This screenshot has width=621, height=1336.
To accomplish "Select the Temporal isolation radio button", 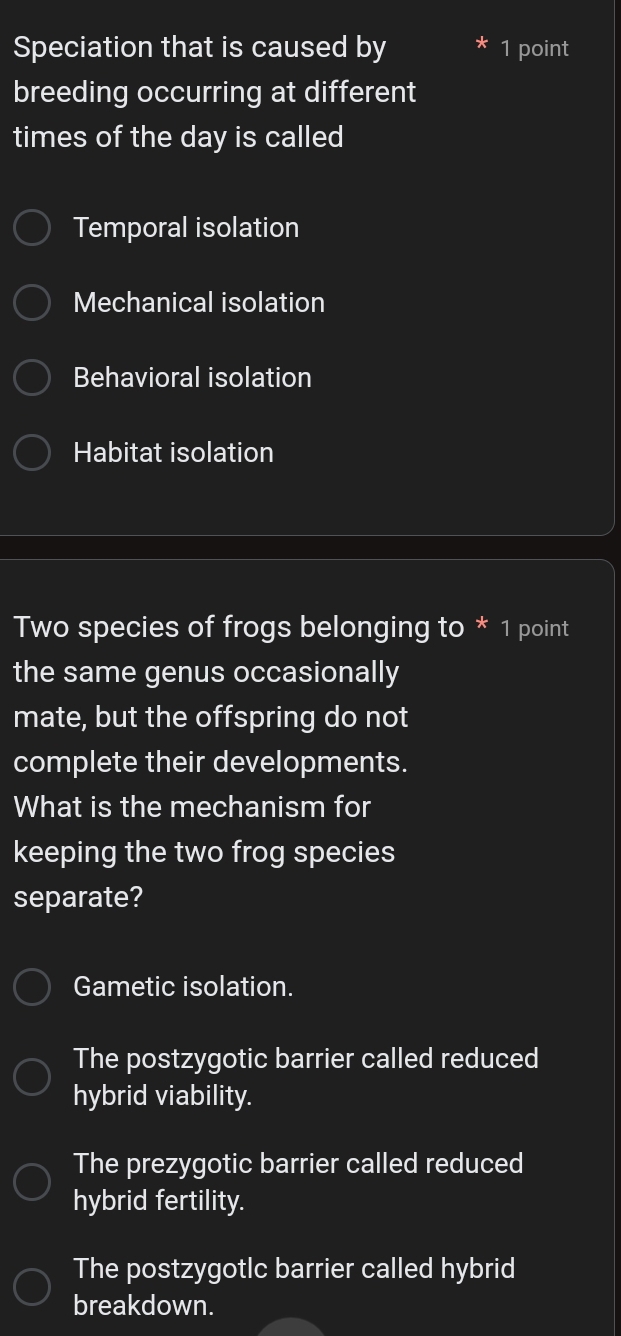I will 32,227.
